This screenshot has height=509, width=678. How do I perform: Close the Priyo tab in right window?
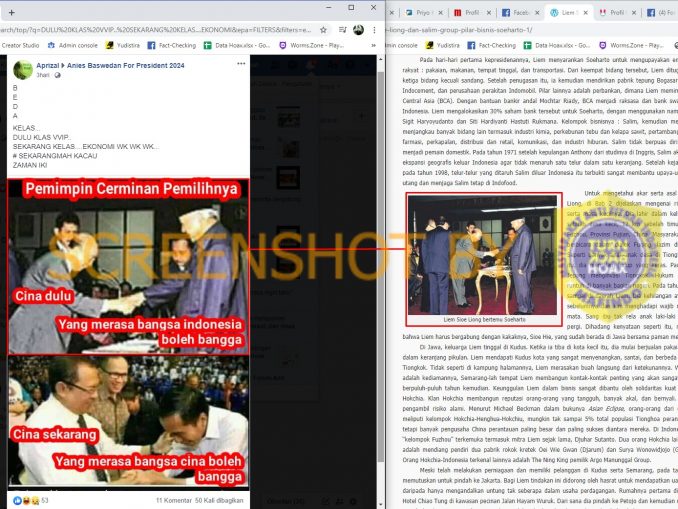440,13
